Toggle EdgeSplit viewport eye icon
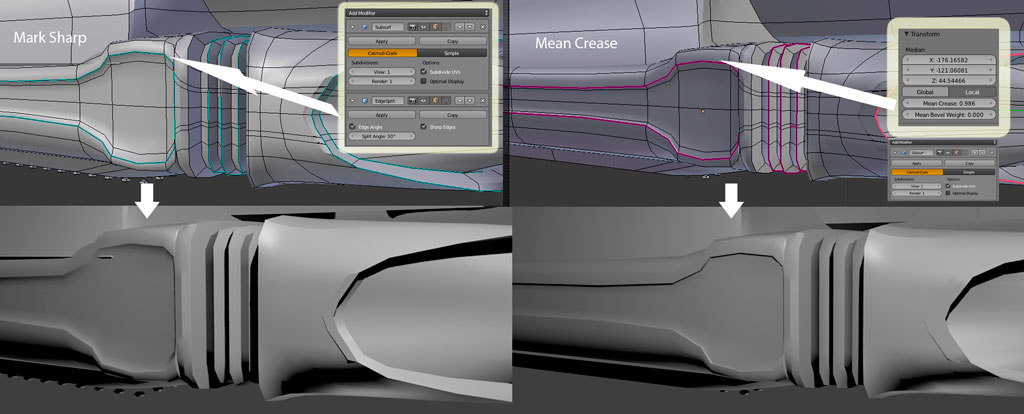This screenshot has height=414, width=1024. (423, 101)
